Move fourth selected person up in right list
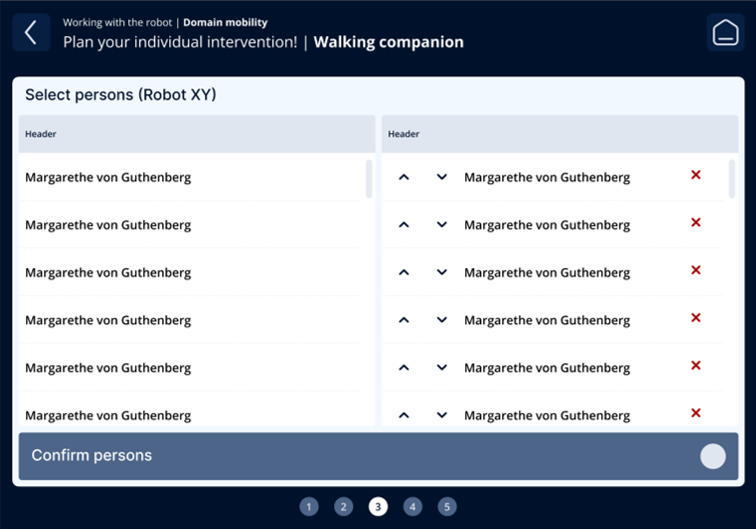Viewport: 756px width, 529px height. tap(404, 321)
